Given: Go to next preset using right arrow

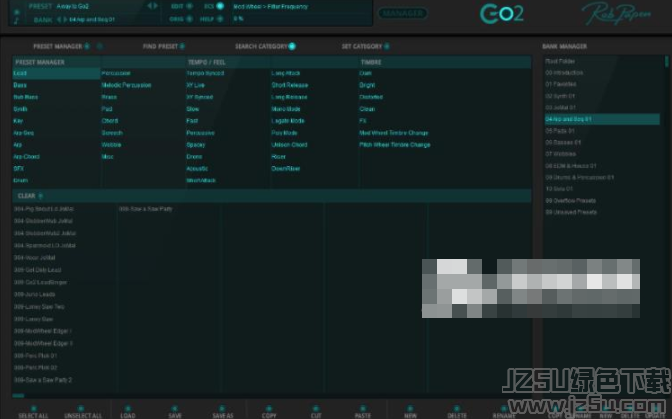Looking at the screenshot, I should [x=155, y=6].
